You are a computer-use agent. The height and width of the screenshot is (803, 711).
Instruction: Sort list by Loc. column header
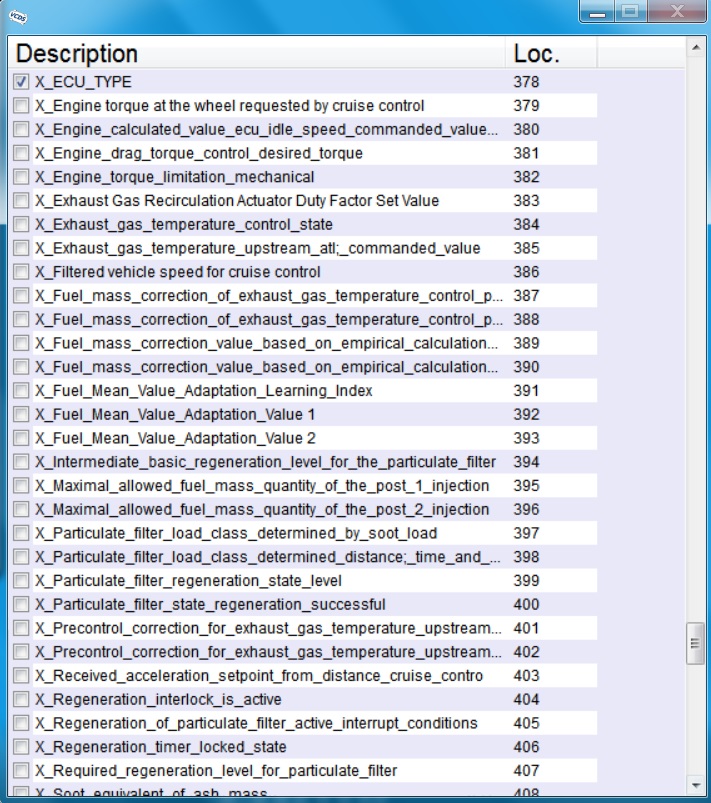click(552, 53)
